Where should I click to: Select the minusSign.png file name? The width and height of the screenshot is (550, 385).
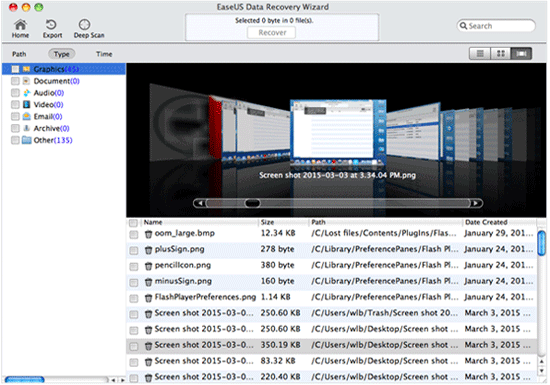(183, 281)
